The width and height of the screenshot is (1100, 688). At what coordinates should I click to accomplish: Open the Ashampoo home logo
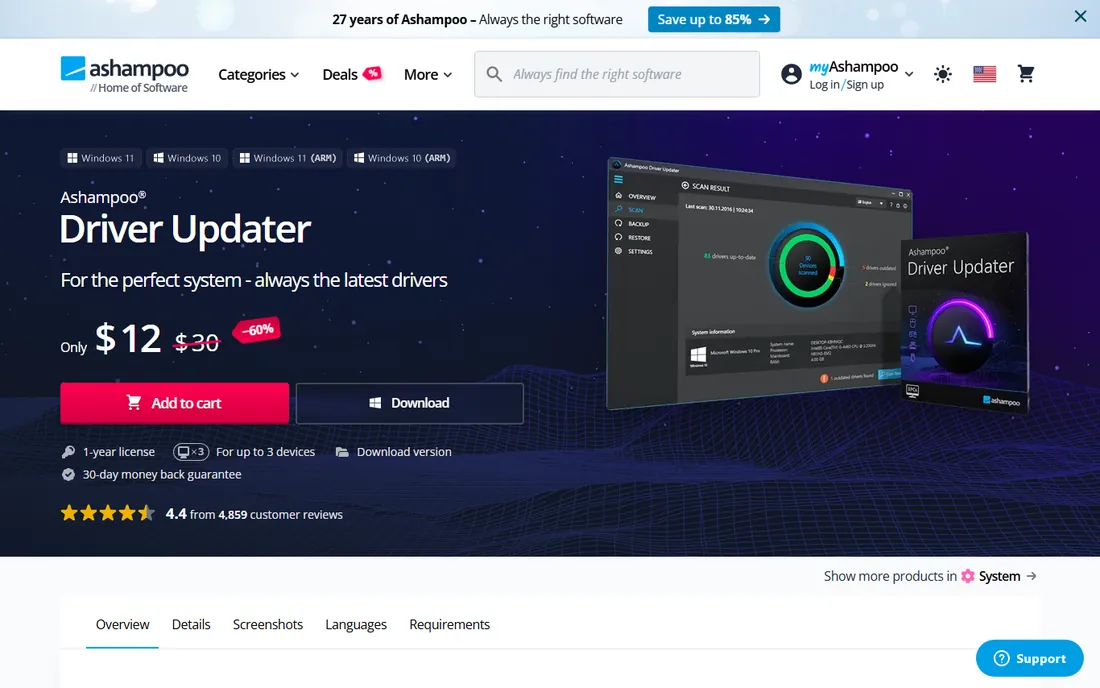(124, 74)
